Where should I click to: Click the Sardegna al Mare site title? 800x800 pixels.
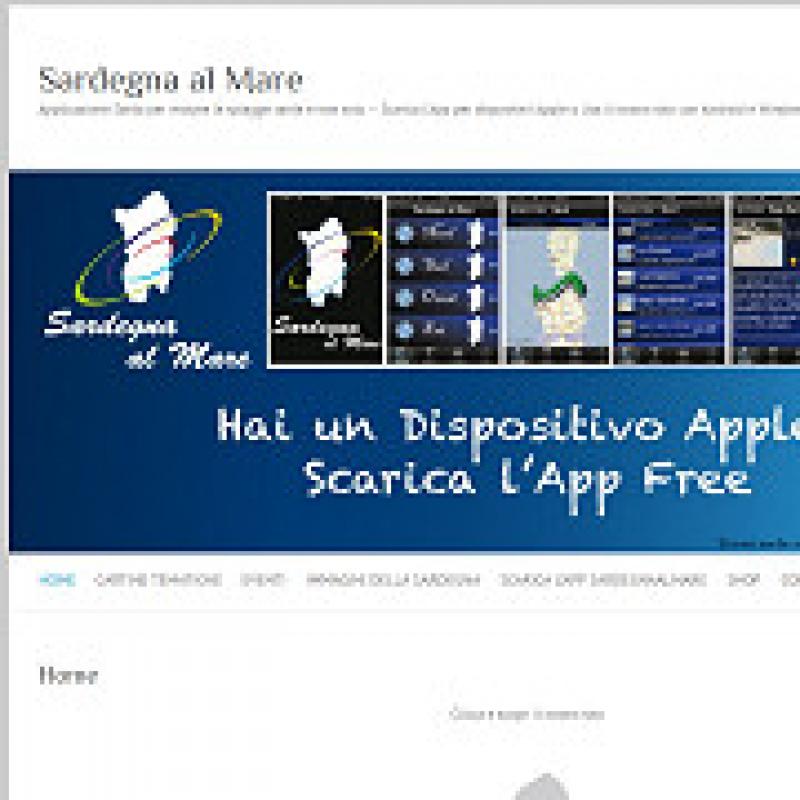(170, 80)
